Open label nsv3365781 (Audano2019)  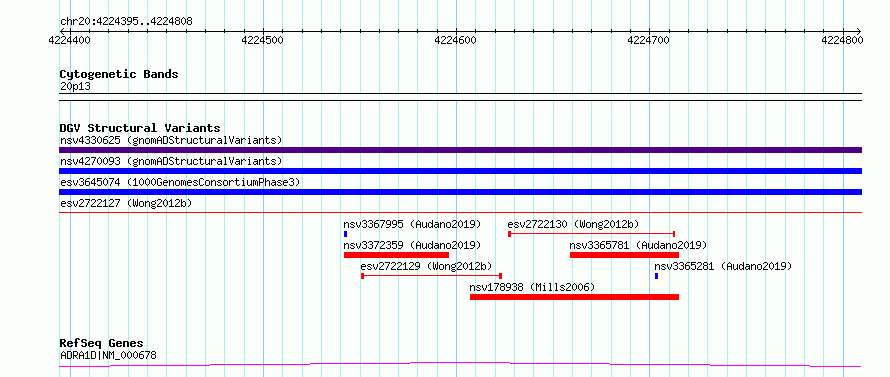638,245
